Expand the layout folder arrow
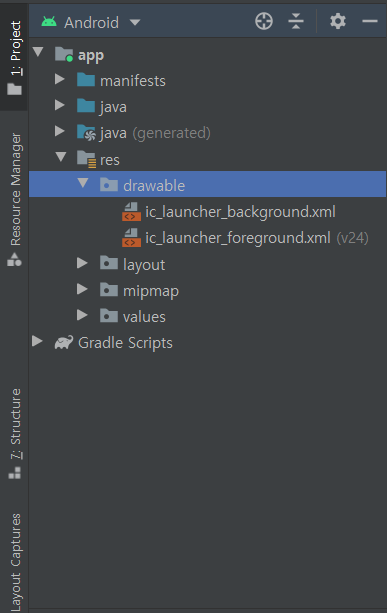This screenshot has width=387, height=613. tap(82, 263)
